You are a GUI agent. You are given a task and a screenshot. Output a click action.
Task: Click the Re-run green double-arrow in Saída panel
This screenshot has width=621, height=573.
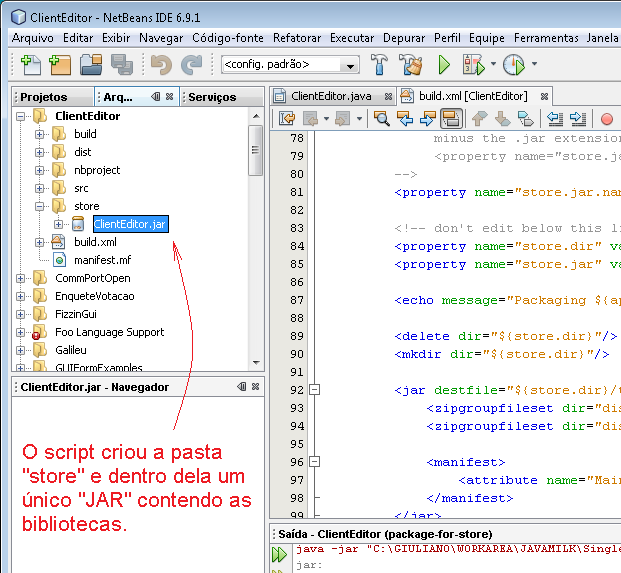click(x=279, y=554)
